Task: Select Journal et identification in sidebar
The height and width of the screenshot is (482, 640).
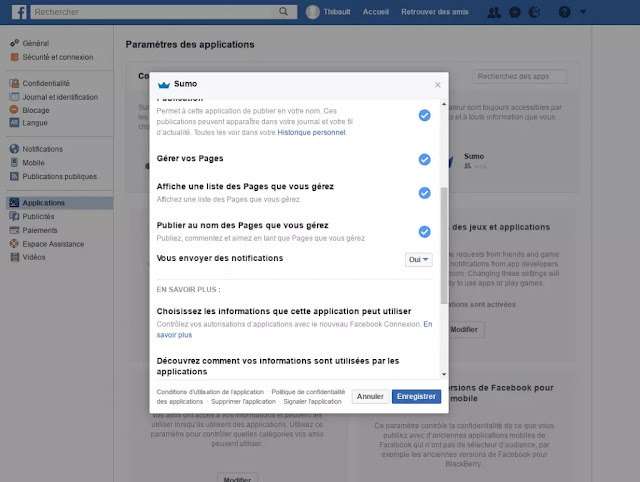Action: pos(60,97)
